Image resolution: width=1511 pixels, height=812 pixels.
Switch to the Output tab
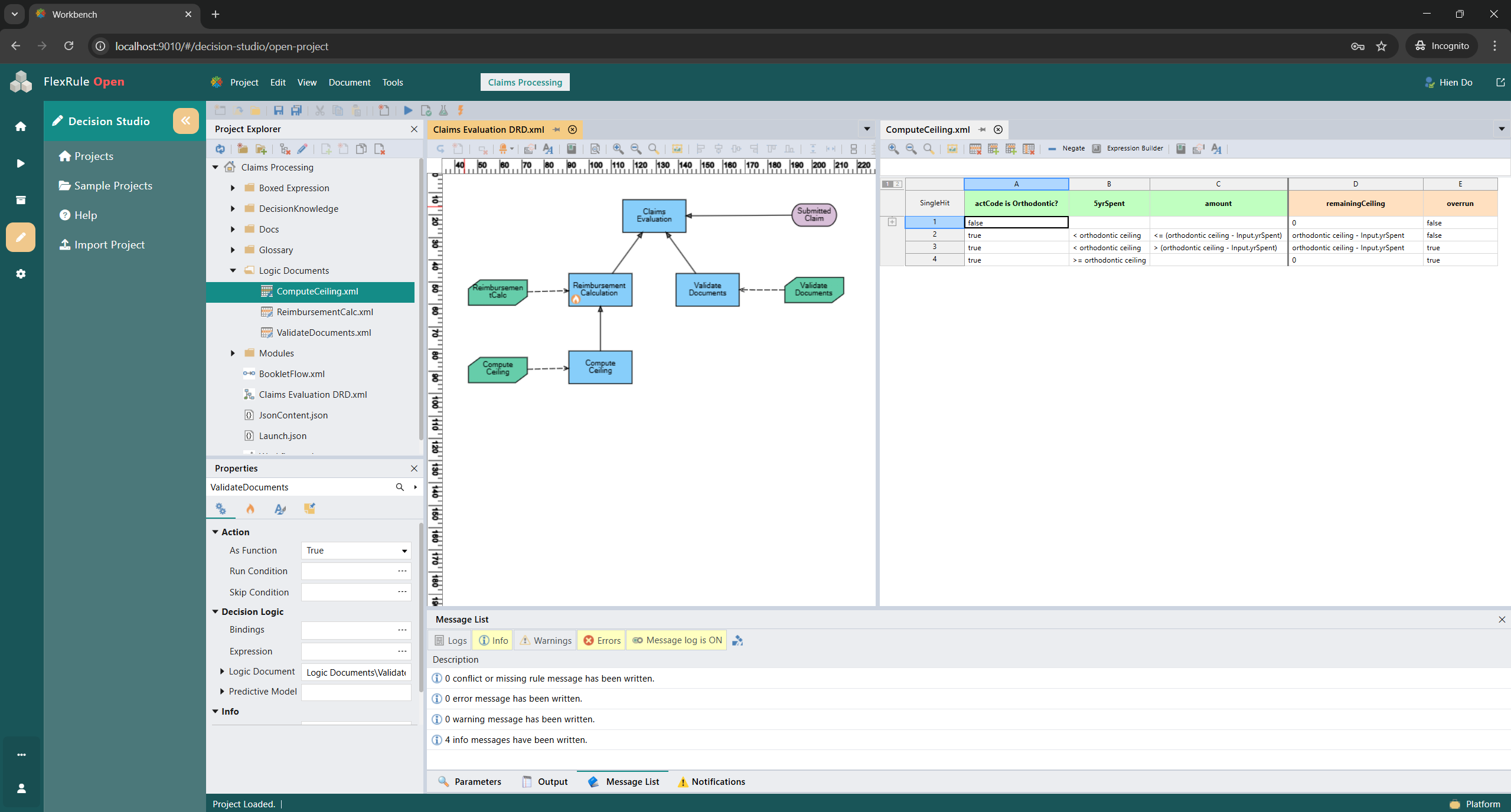(x=544, y=781)
